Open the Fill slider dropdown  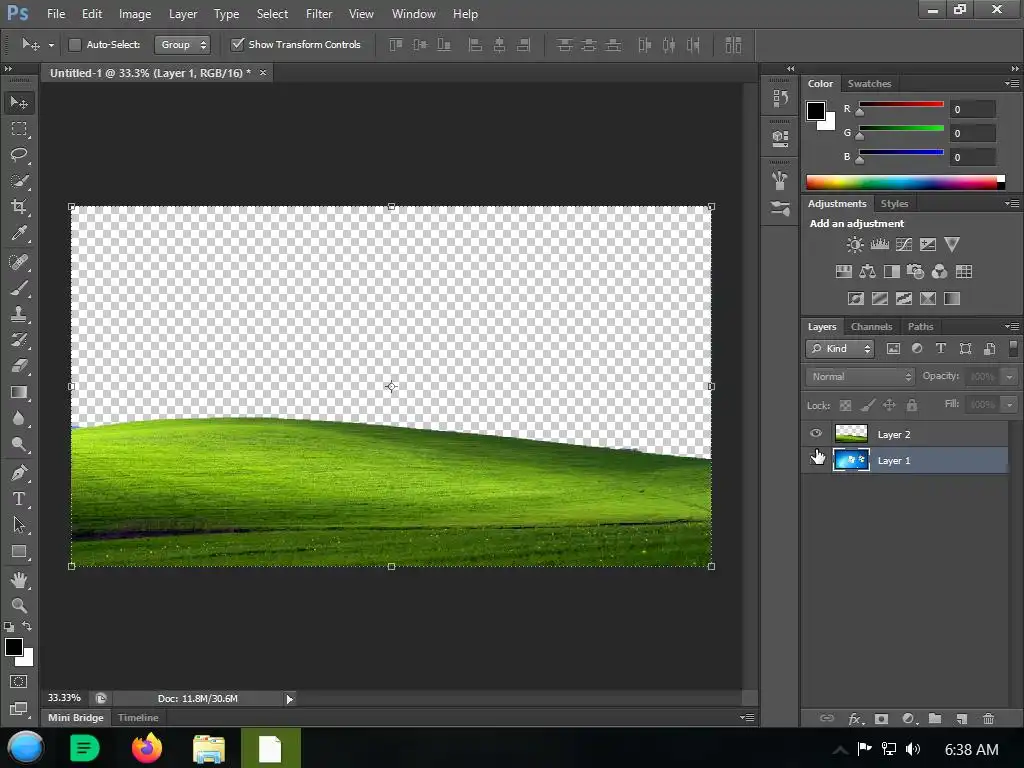[x=1010, y=405]
